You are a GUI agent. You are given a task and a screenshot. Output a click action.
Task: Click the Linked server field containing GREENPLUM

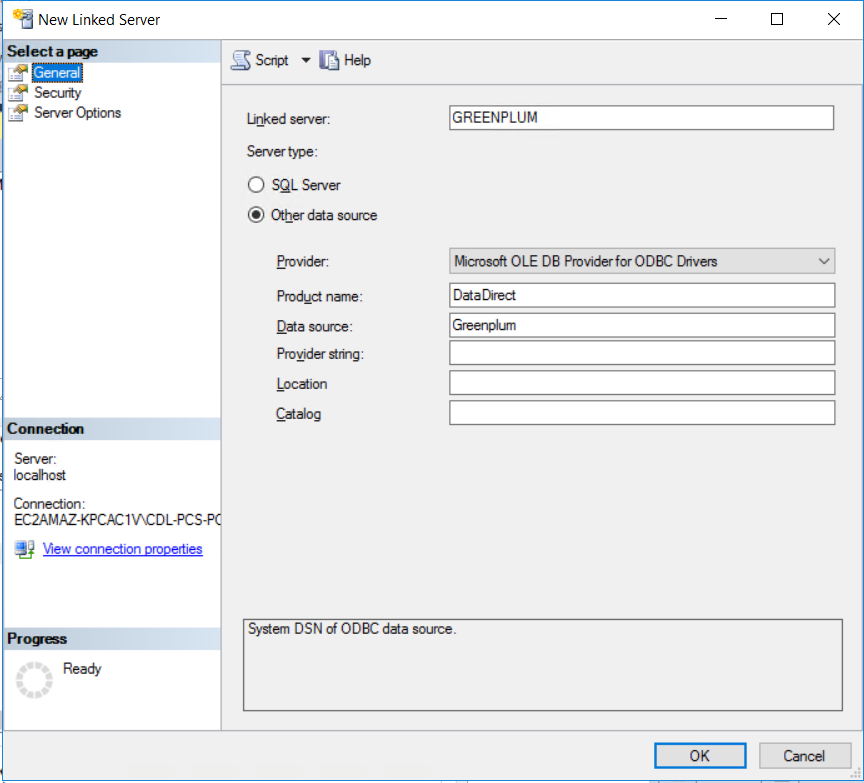pos(641,118)
